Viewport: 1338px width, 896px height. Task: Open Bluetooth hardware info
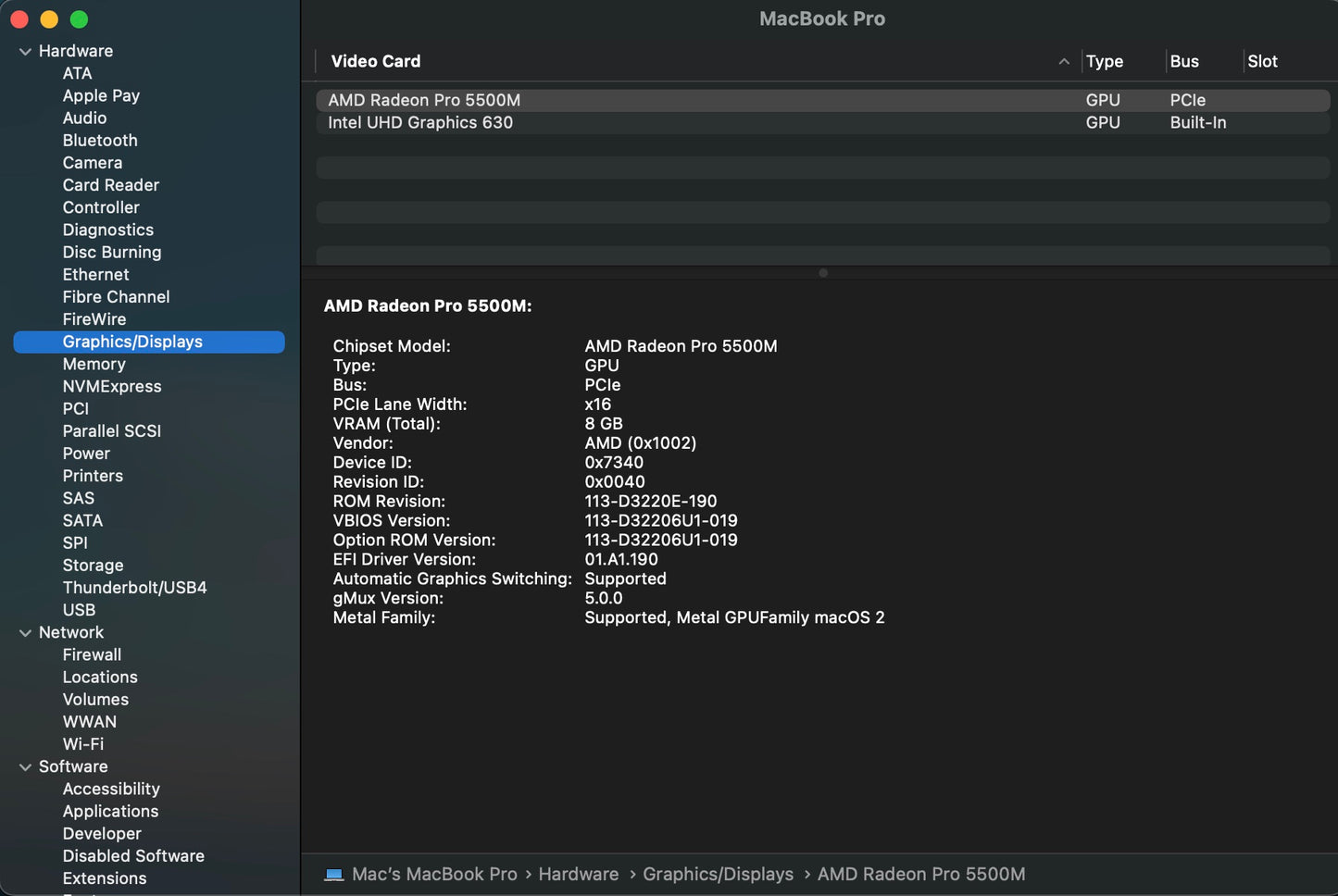(x=100, y=141)
